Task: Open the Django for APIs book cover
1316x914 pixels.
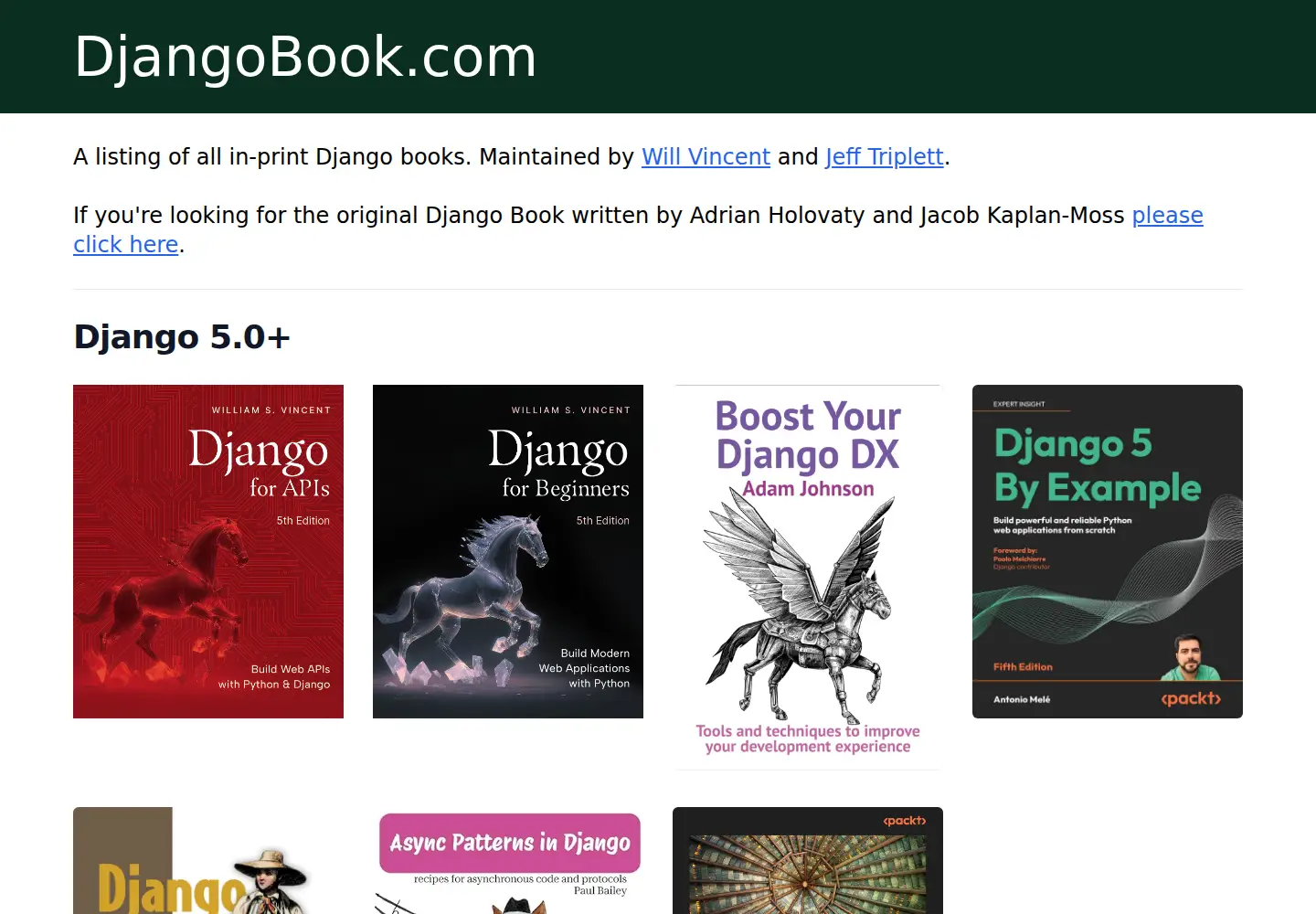Action: (x=208, y=551)
